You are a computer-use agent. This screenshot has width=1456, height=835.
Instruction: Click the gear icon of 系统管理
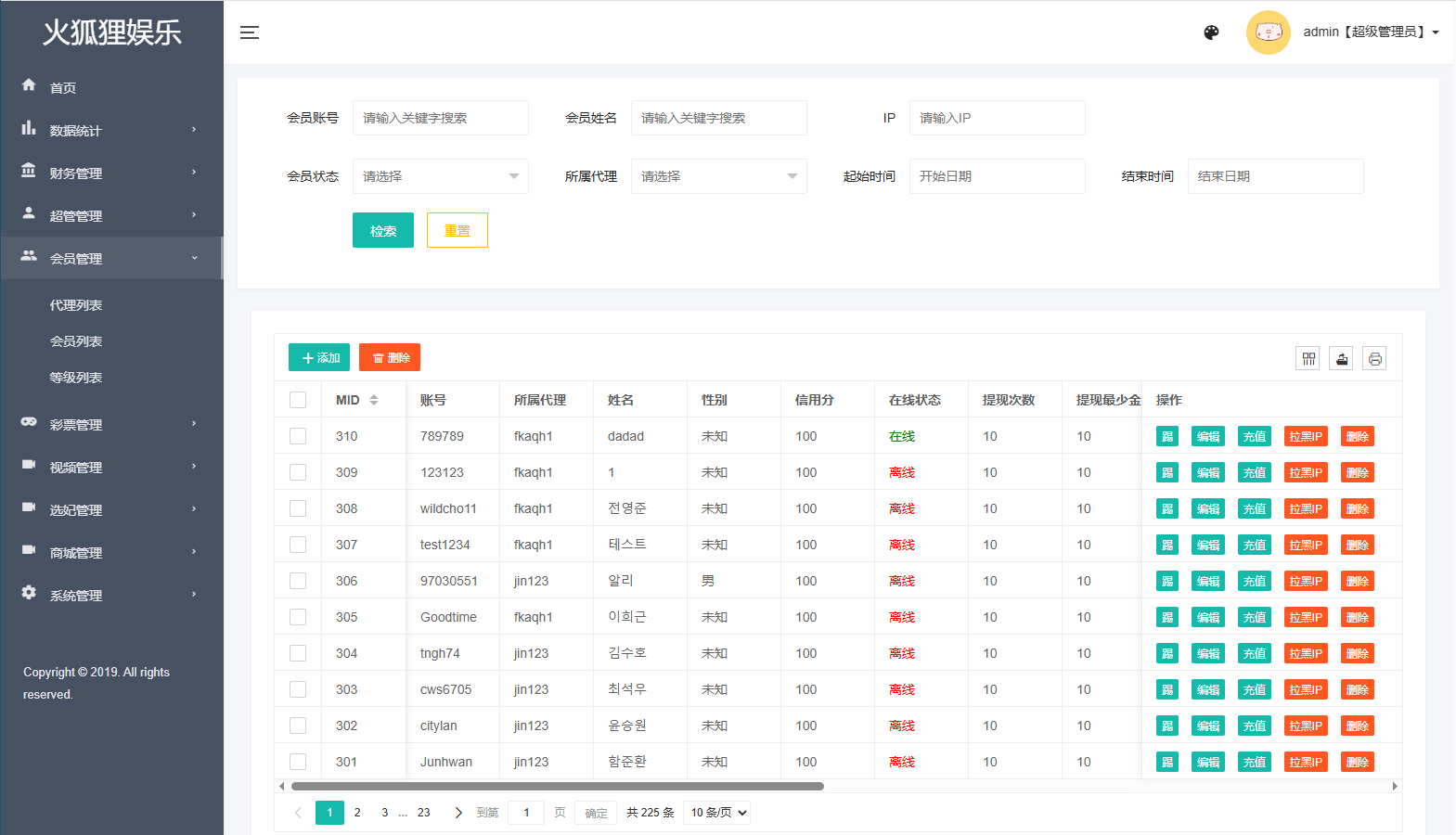click(x=29, y=593)
